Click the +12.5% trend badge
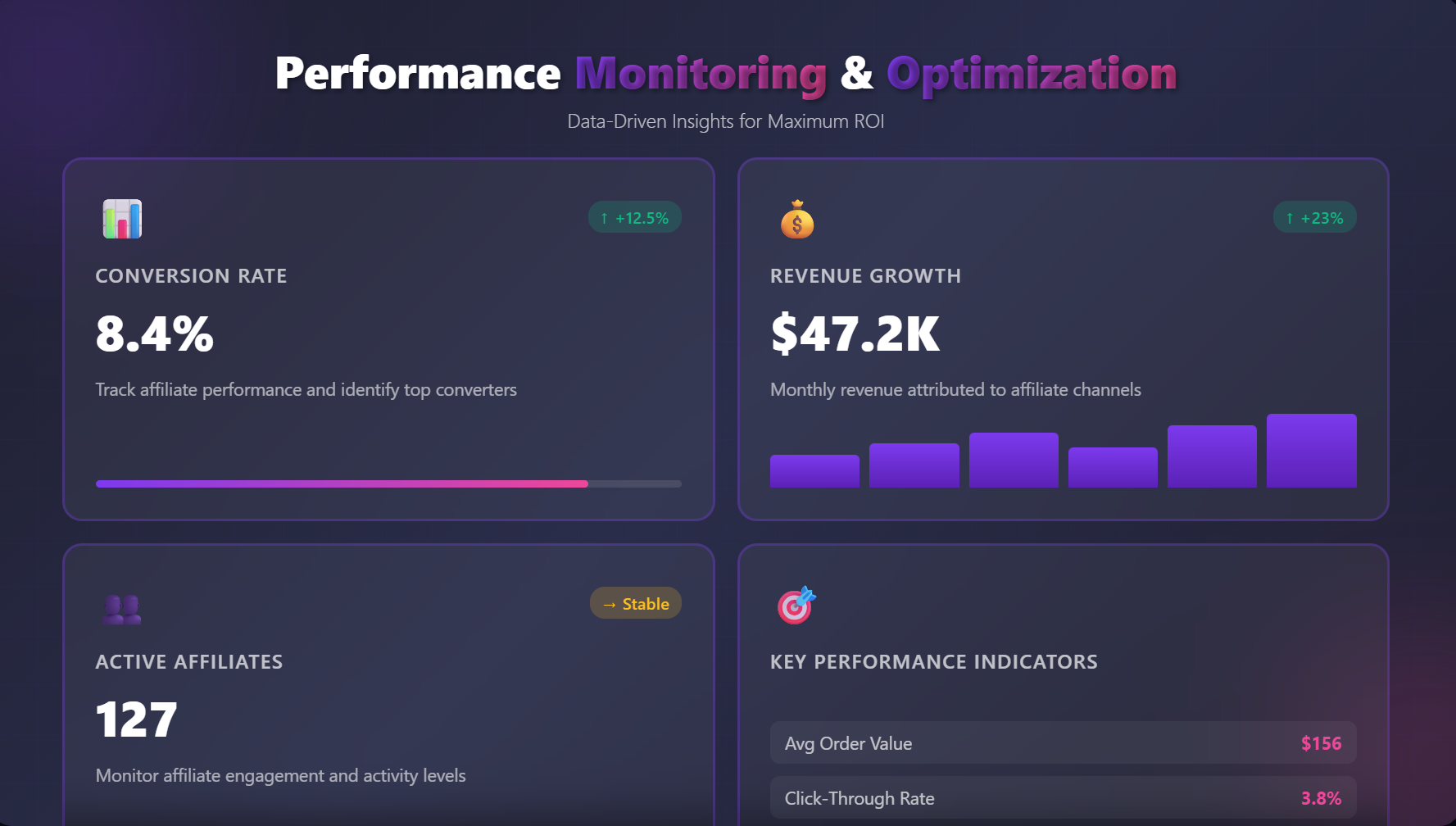 tap(634, 218)
